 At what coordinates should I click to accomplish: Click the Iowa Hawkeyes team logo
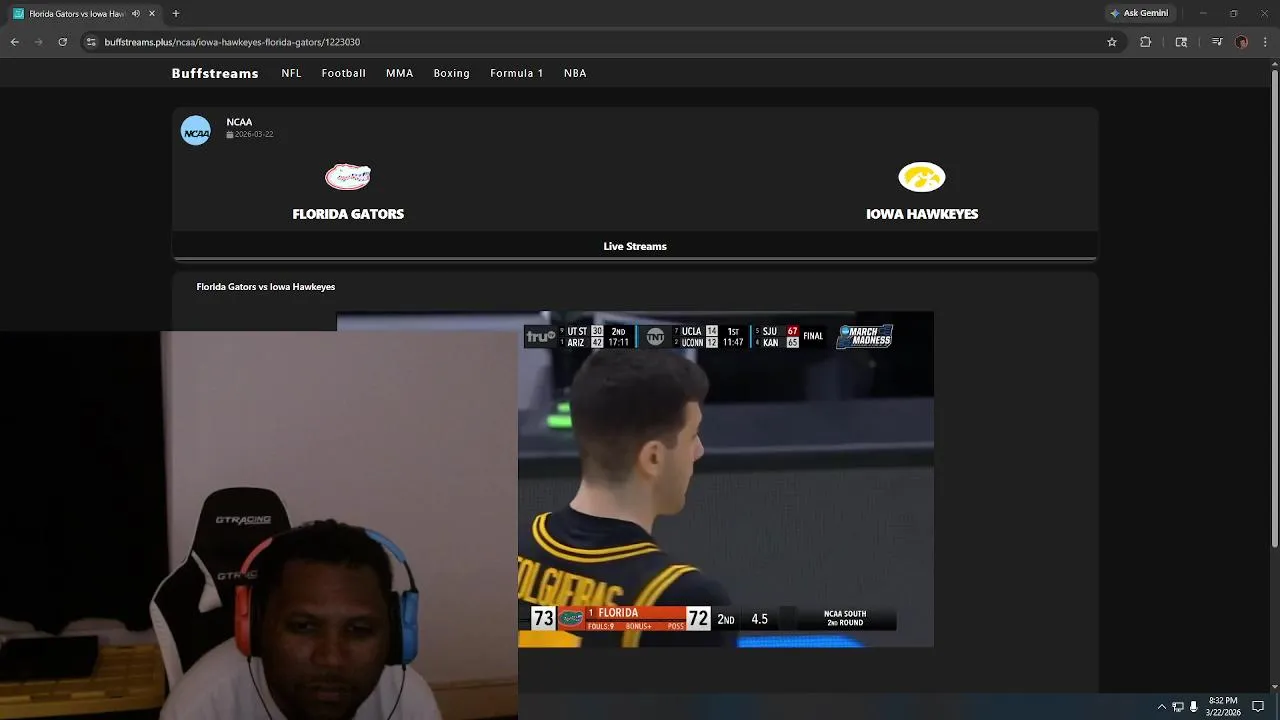click(922, 177)
